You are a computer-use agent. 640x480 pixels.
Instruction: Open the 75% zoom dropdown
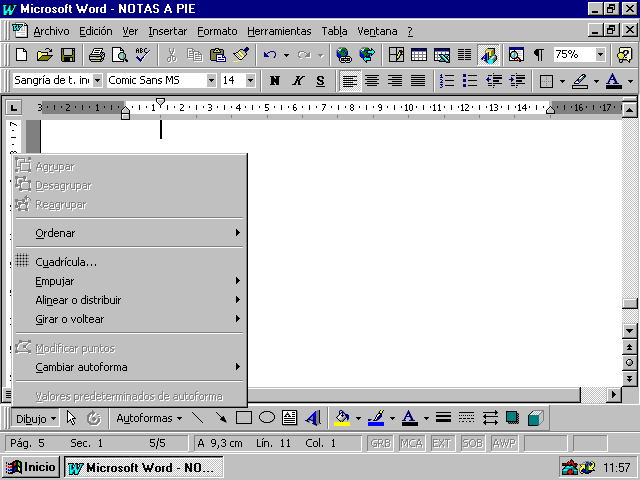point(600,55)
